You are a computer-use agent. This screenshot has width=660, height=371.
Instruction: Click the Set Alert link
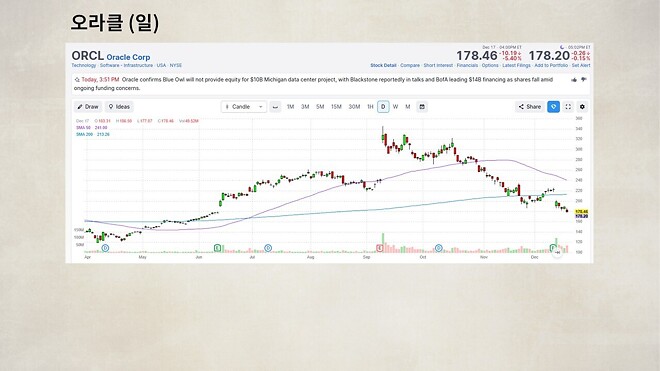(581, 66)
